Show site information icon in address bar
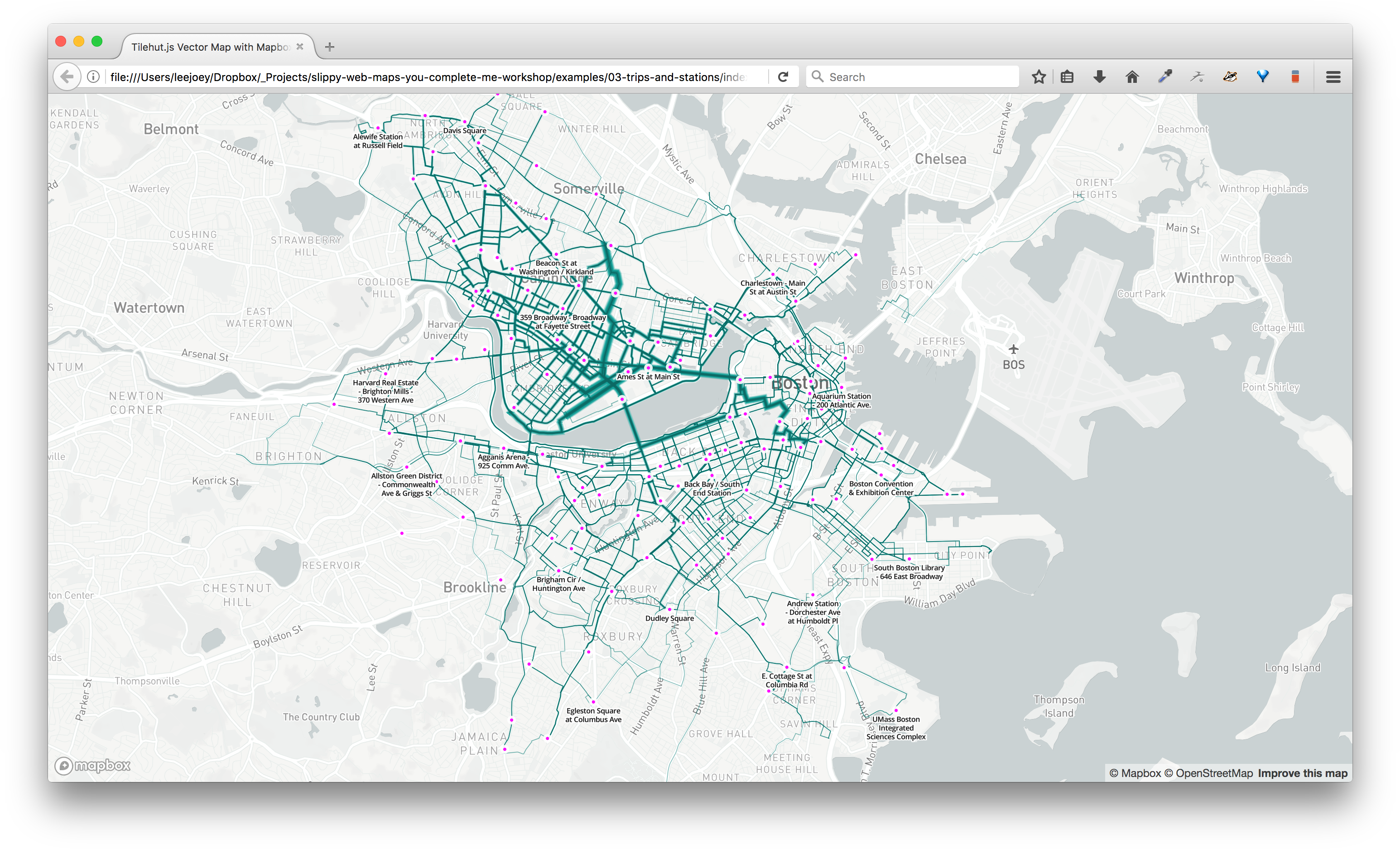Screen dimensions: 1400x849 point(93,77)
